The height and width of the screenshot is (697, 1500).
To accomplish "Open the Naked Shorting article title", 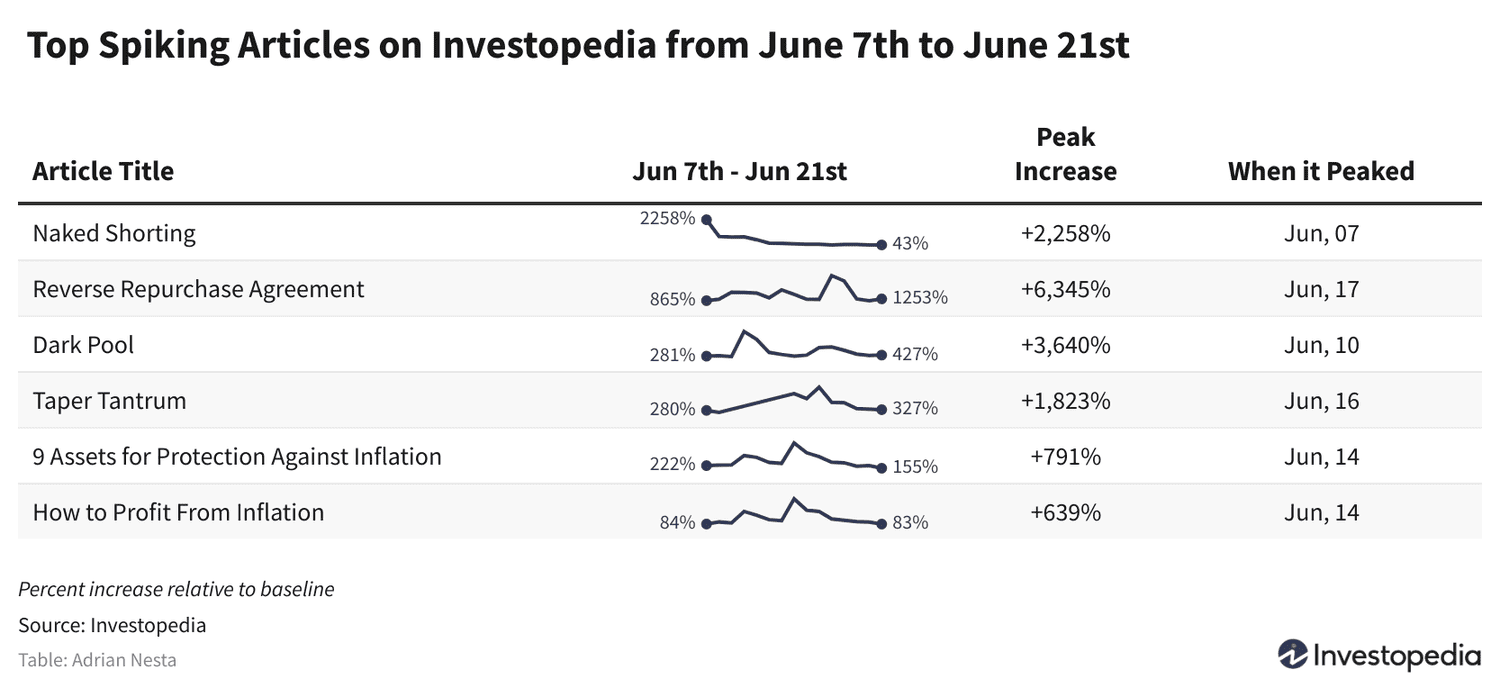I will [x=114, y=233].
